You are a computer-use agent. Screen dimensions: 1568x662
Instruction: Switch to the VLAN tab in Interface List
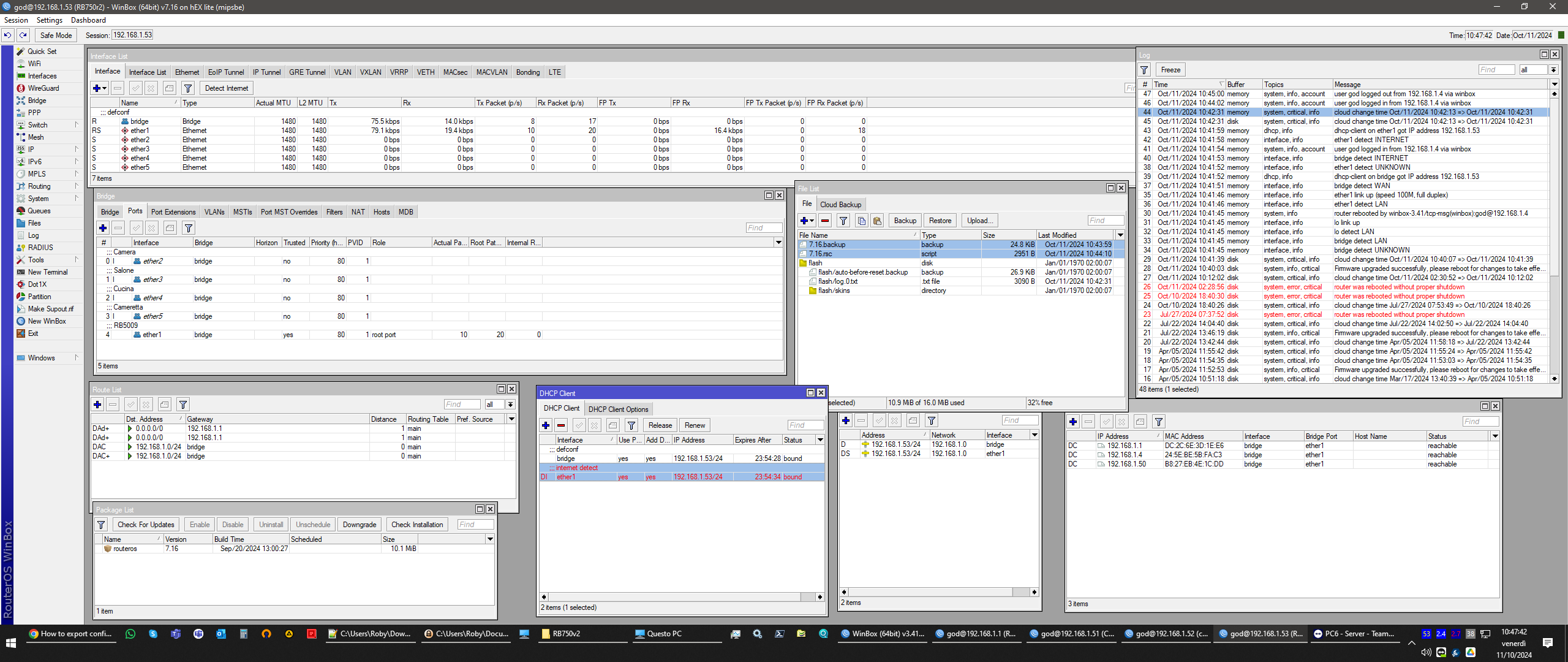342,72
